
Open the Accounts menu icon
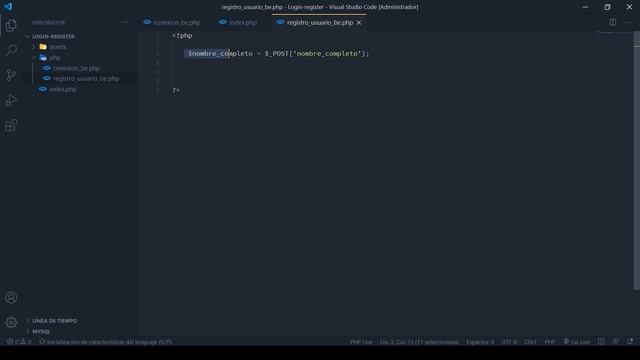pos(11,298)
